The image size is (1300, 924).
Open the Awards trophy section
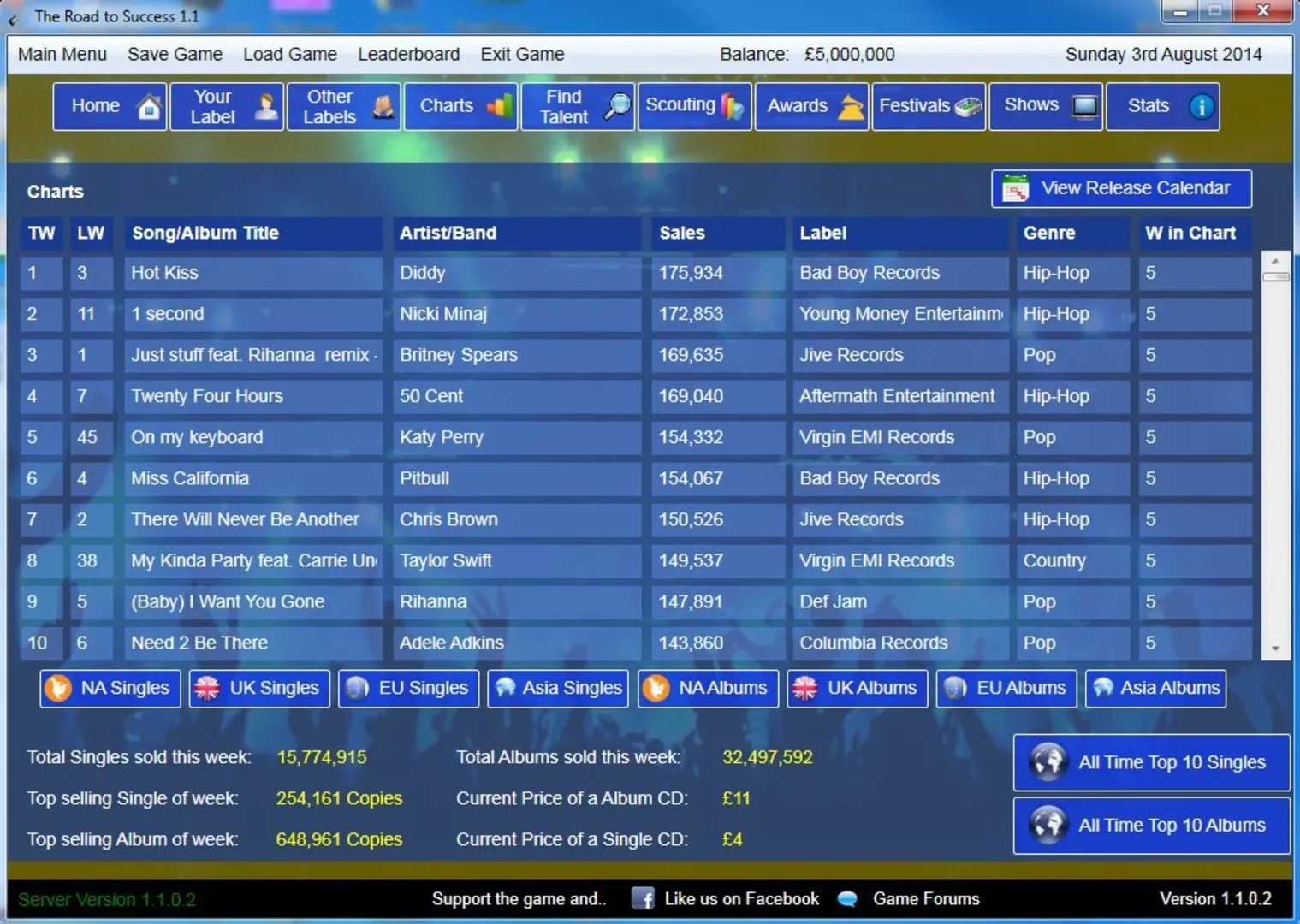(811, 106)
